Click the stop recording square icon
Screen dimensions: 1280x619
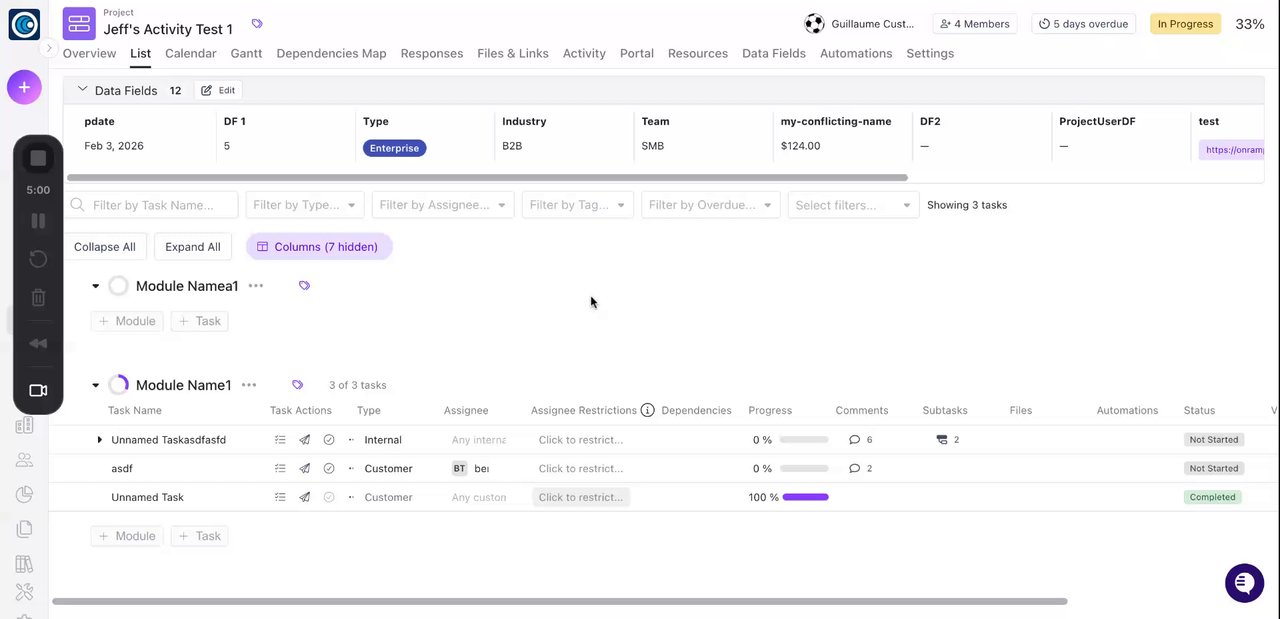38,158
